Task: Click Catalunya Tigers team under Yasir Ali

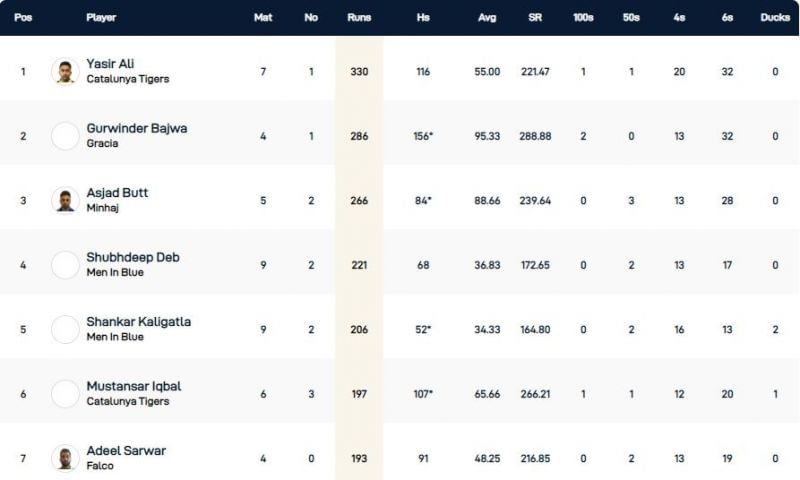Action: [x=127, y=79]
